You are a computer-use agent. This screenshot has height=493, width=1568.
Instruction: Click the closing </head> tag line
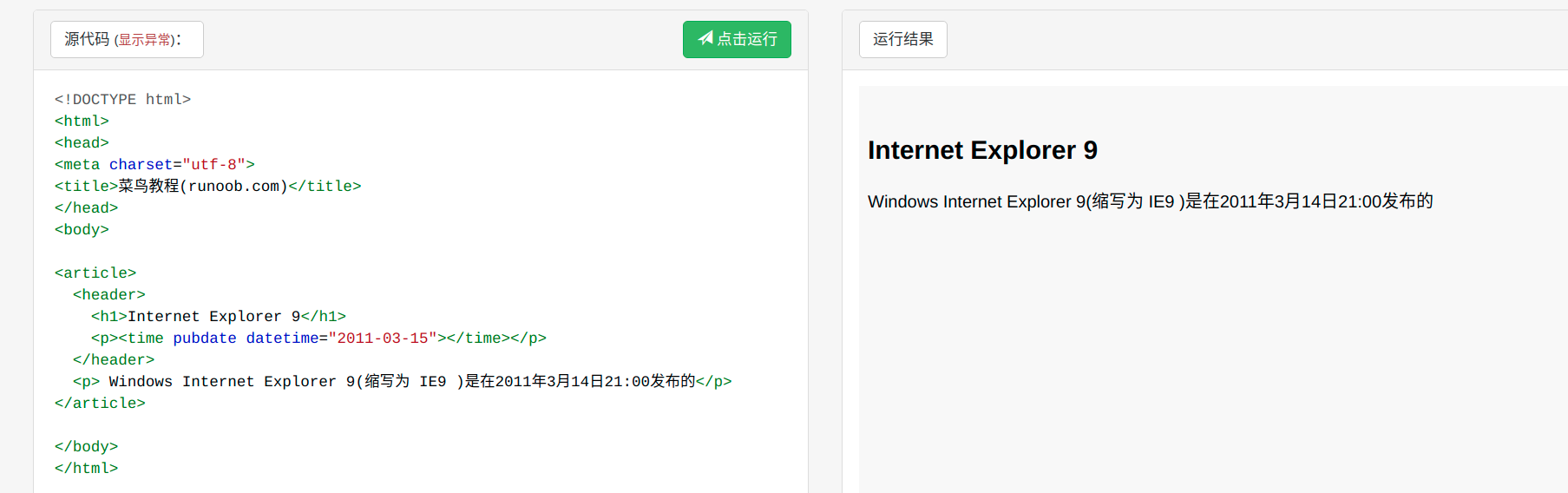point(86,208)
